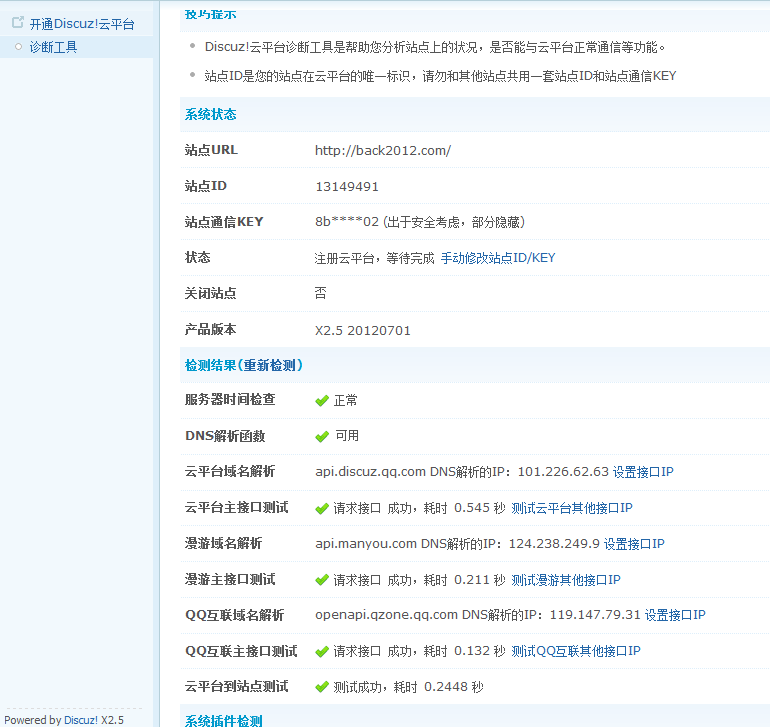Click the green checkmark for QQ互联主接口测试
Image resolution: width=770 pixels, height=727 pixels.
point(322,652)
